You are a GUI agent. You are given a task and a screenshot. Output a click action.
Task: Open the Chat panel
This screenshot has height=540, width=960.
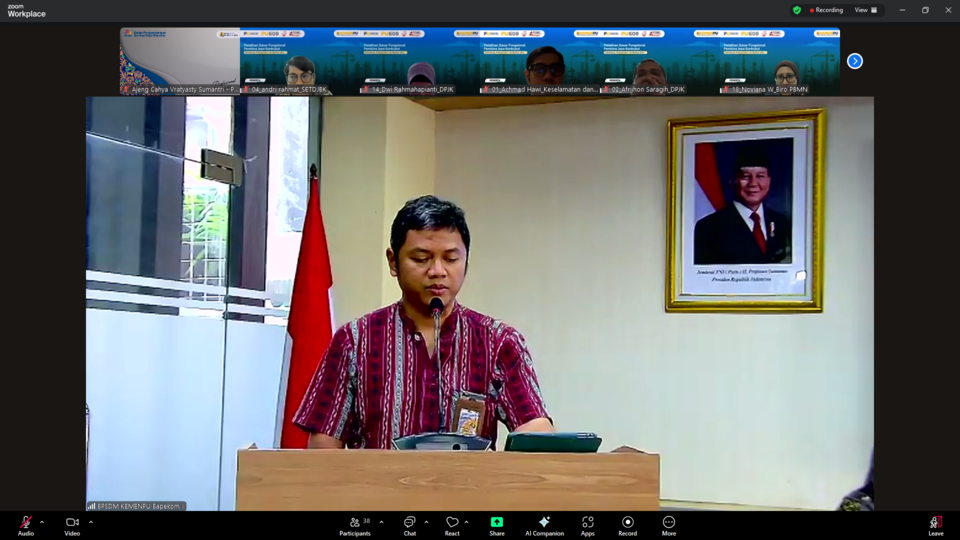tap(409, 524)
